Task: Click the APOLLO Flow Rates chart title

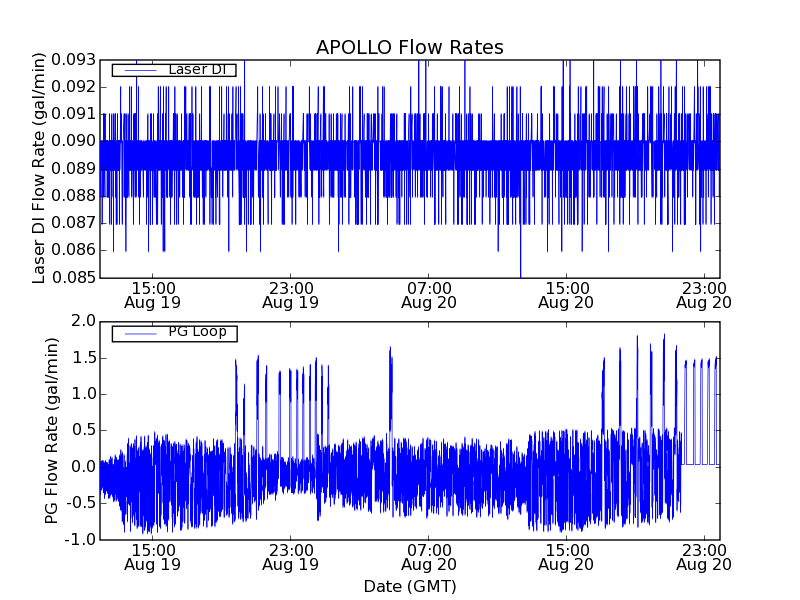Action: [409, 47]
